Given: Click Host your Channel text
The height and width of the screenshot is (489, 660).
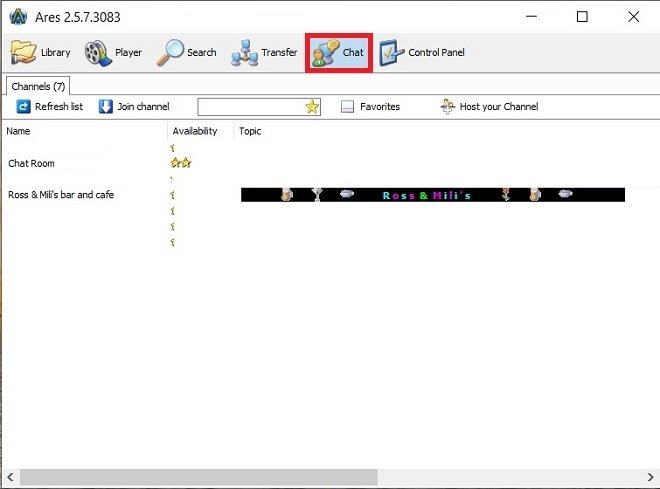Looking at the screenshot, I should click(499, 106).
